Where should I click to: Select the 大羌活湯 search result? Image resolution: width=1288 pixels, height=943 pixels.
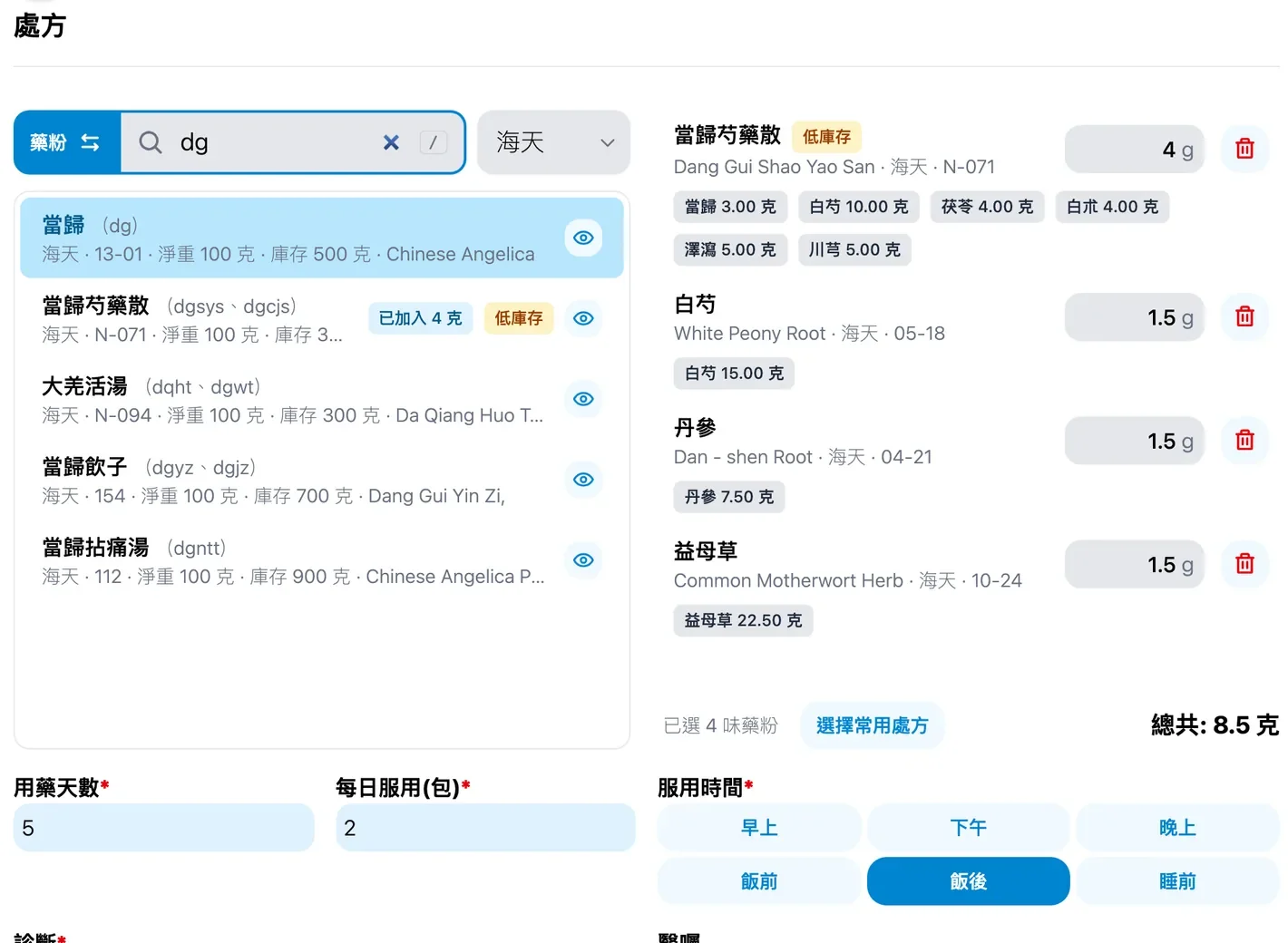click(x=322, y=399)
